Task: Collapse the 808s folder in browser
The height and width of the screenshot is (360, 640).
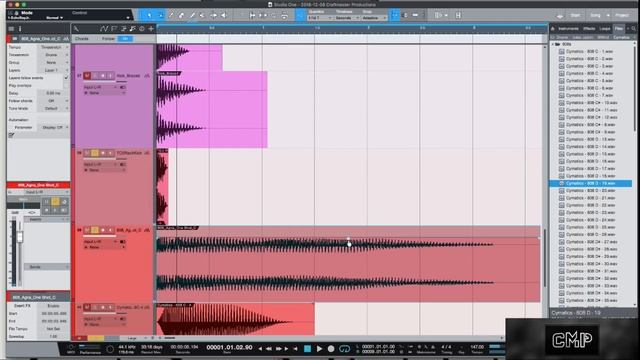Action: tap(553, 44)
